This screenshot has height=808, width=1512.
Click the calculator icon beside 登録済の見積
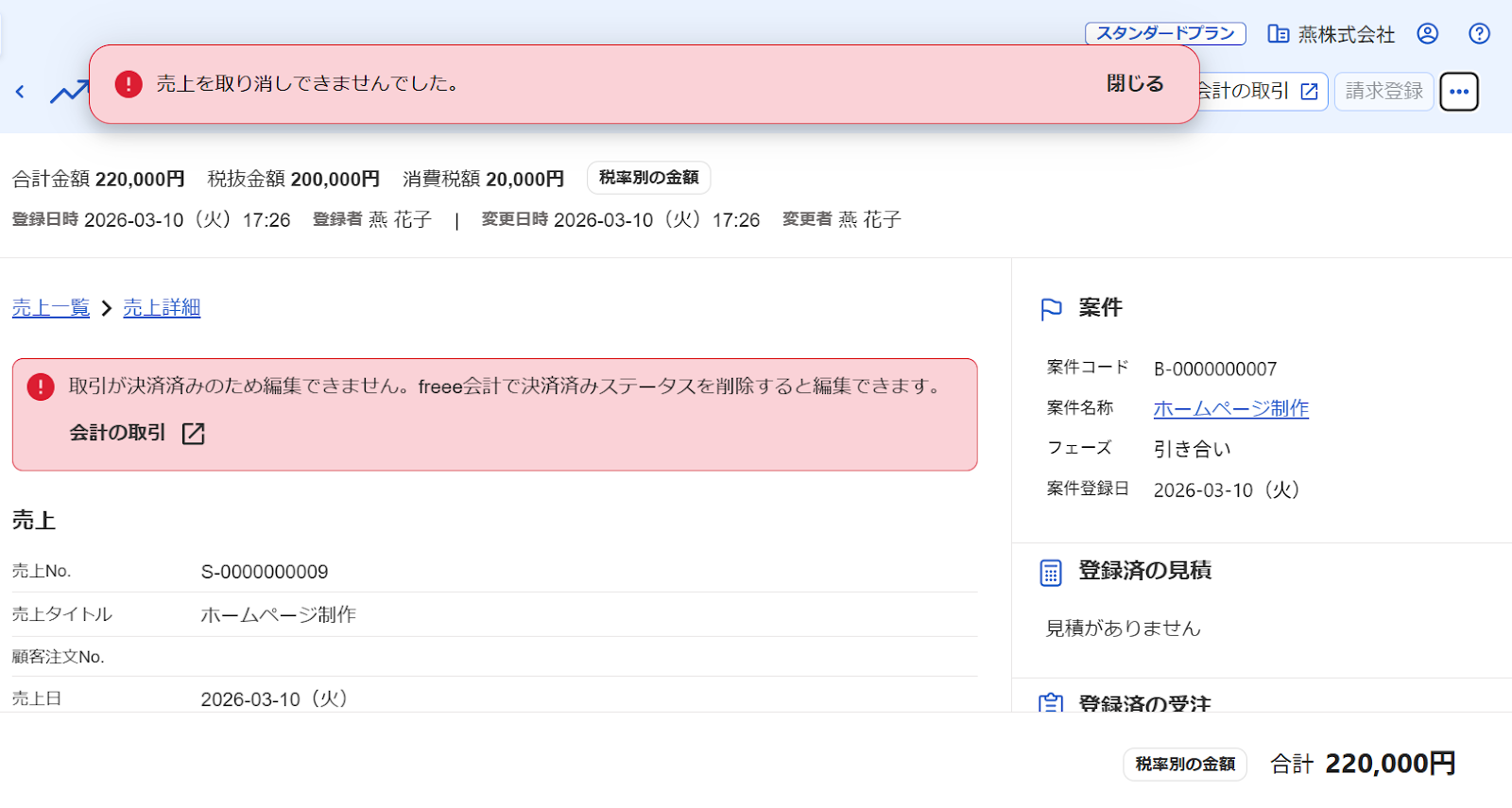1051,573
